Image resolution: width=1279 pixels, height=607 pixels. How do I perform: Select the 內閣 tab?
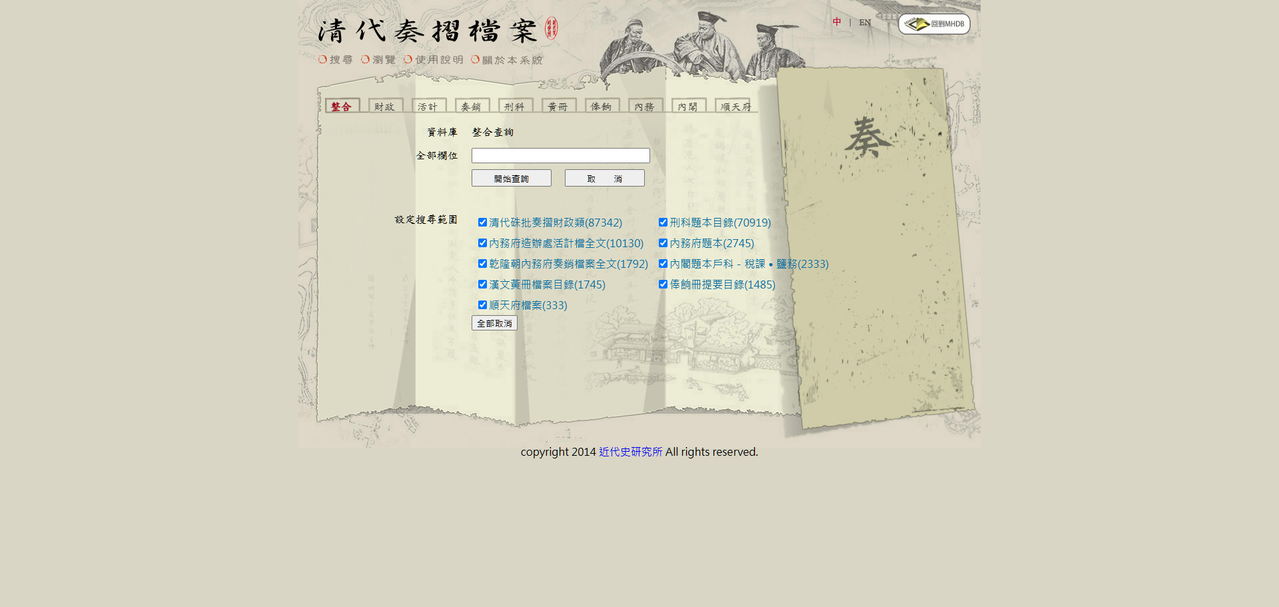689,106
